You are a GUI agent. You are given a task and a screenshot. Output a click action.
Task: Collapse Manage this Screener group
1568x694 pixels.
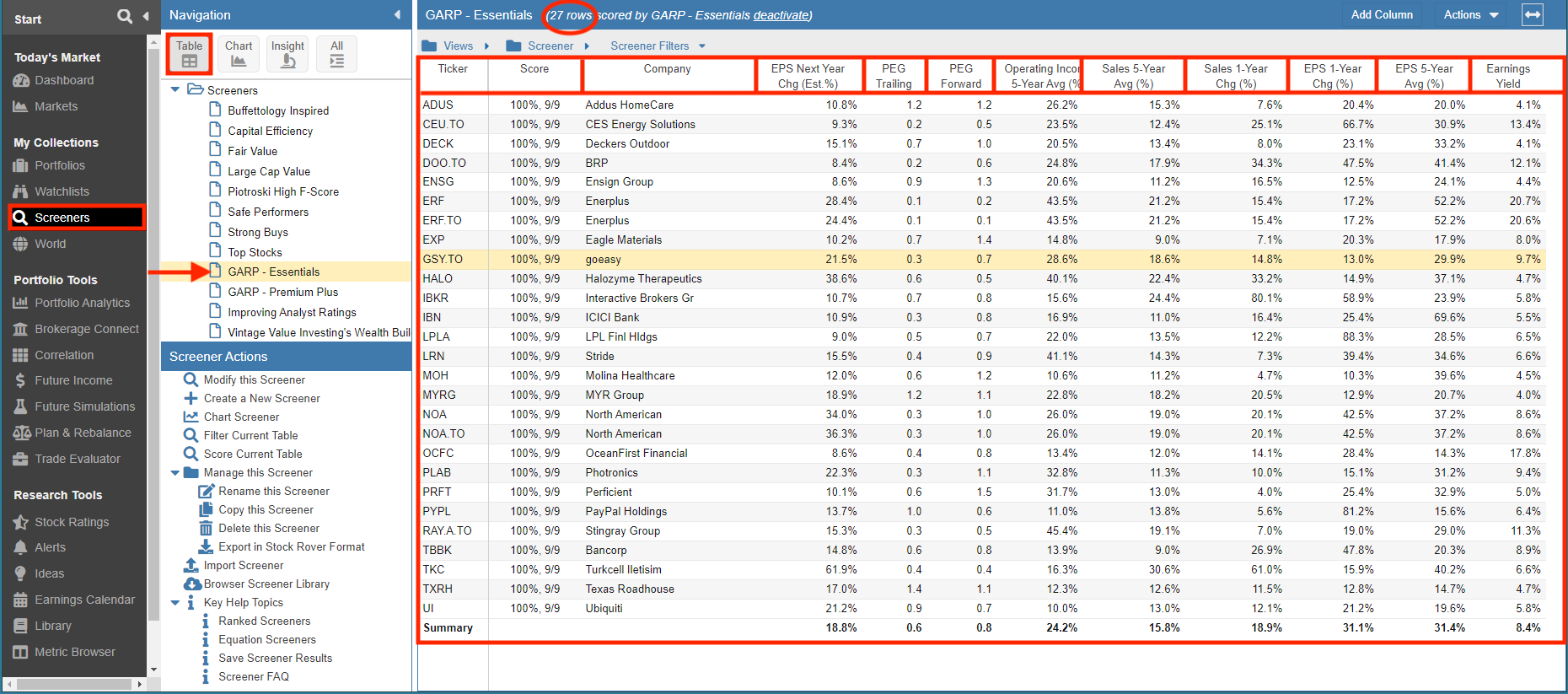(175, 472)
